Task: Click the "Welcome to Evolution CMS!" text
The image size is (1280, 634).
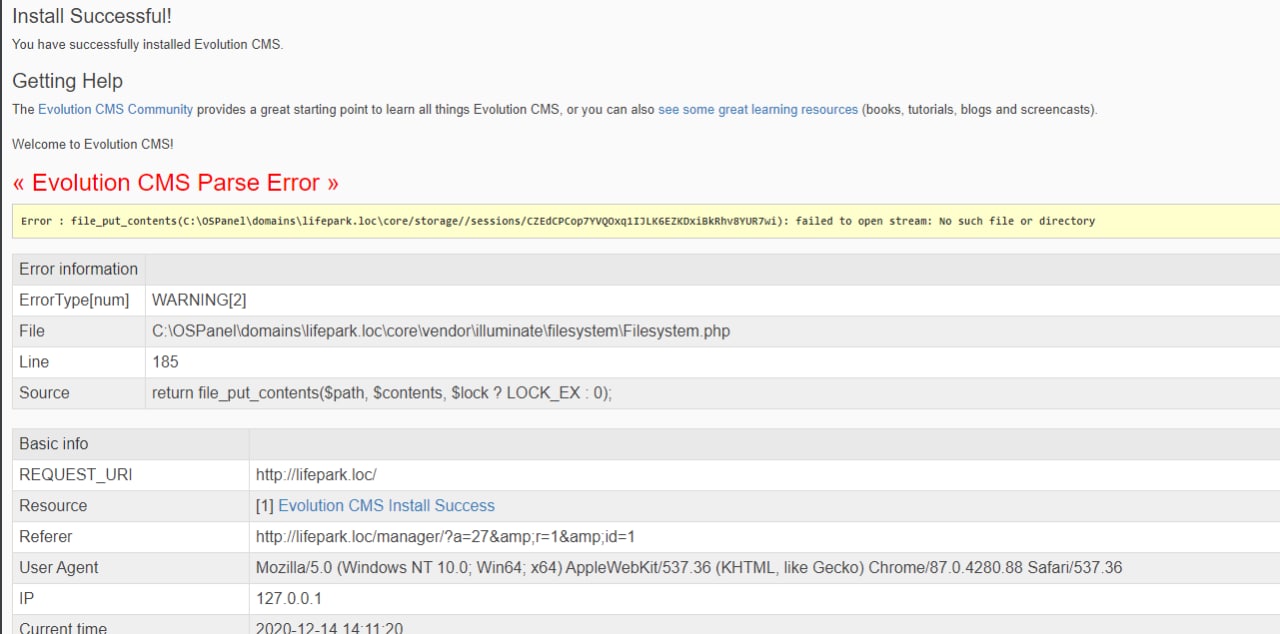Action: click(92, 144)
